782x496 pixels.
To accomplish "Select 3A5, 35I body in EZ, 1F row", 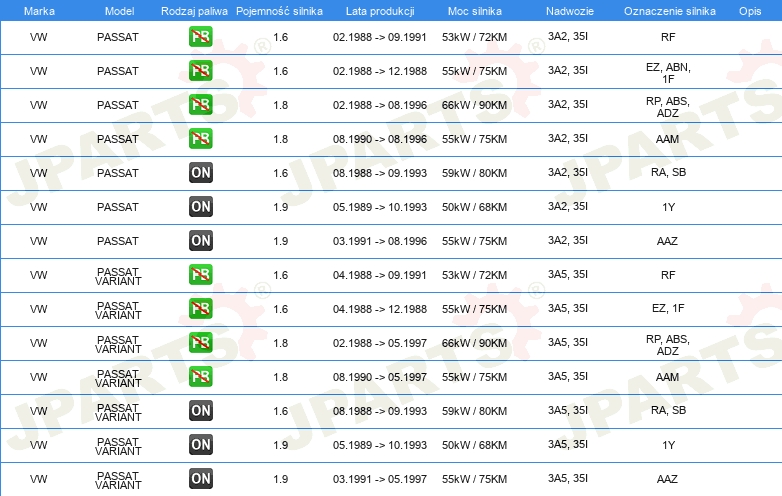I will 568,309.
